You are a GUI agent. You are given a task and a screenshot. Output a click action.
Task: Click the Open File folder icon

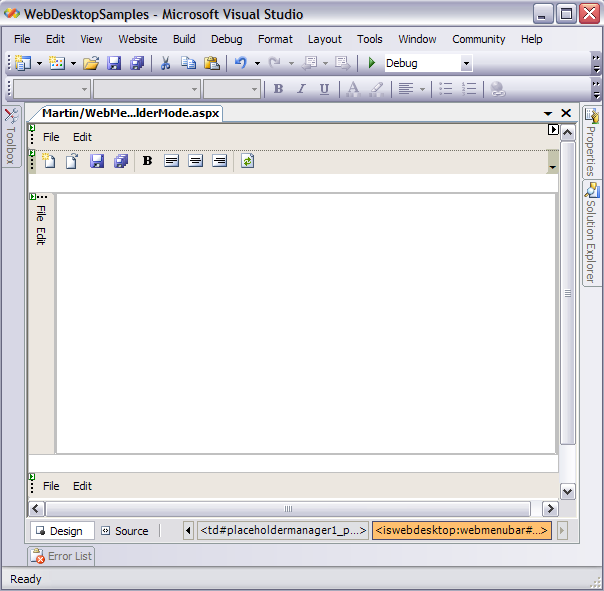(91, 63)
